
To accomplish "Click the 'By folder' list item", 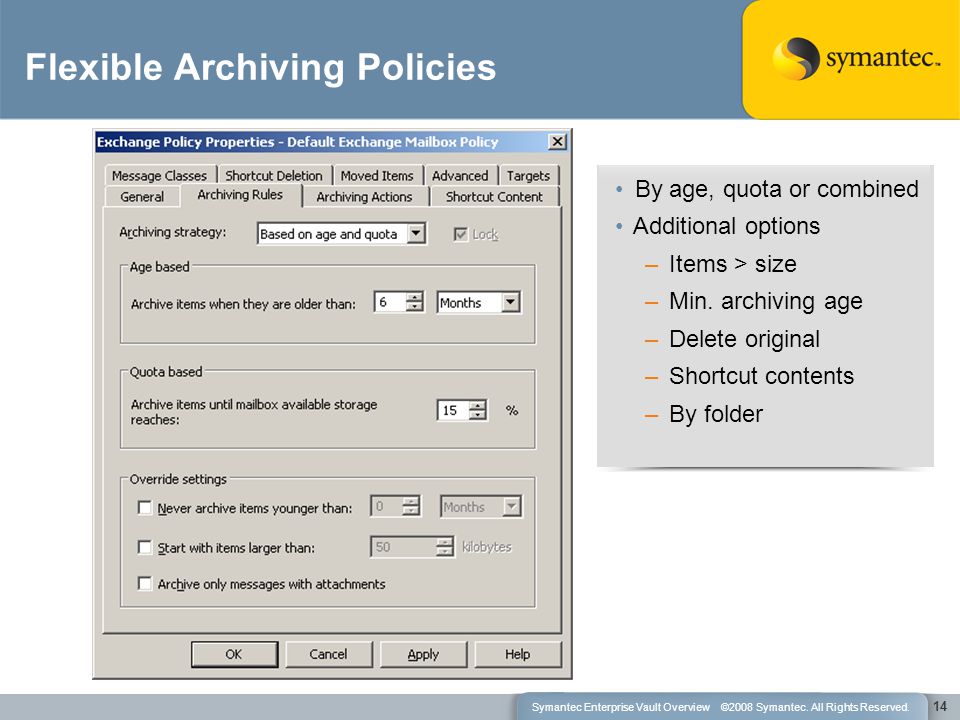I will [716, 414].
